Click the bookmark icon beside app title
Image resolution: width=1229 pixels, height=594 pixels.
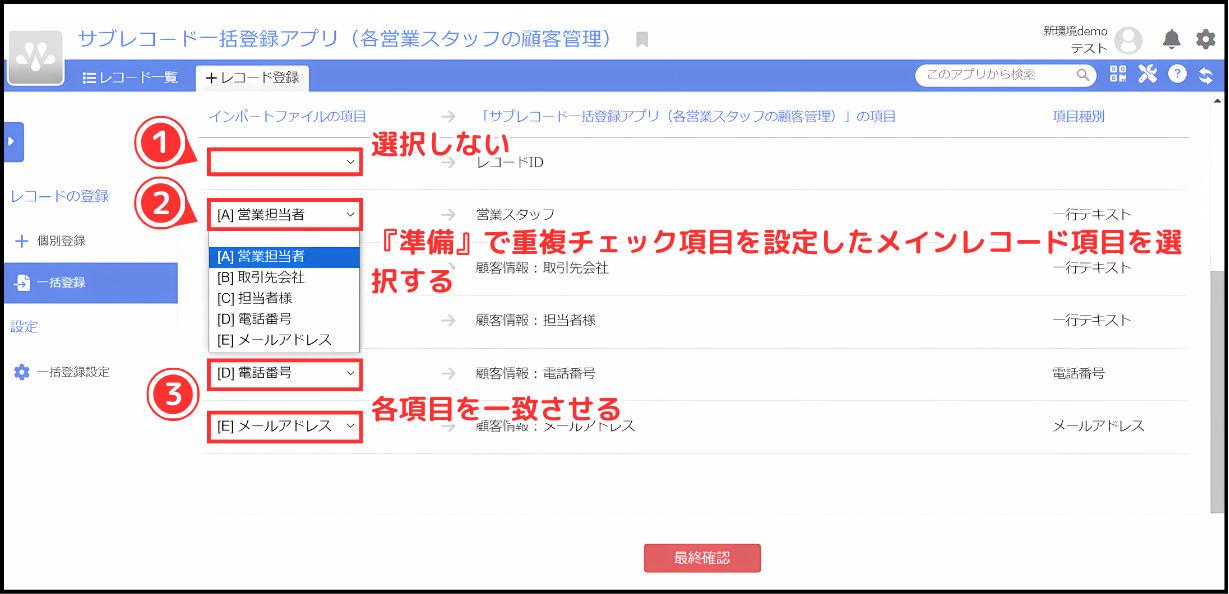tap(642, 40)
